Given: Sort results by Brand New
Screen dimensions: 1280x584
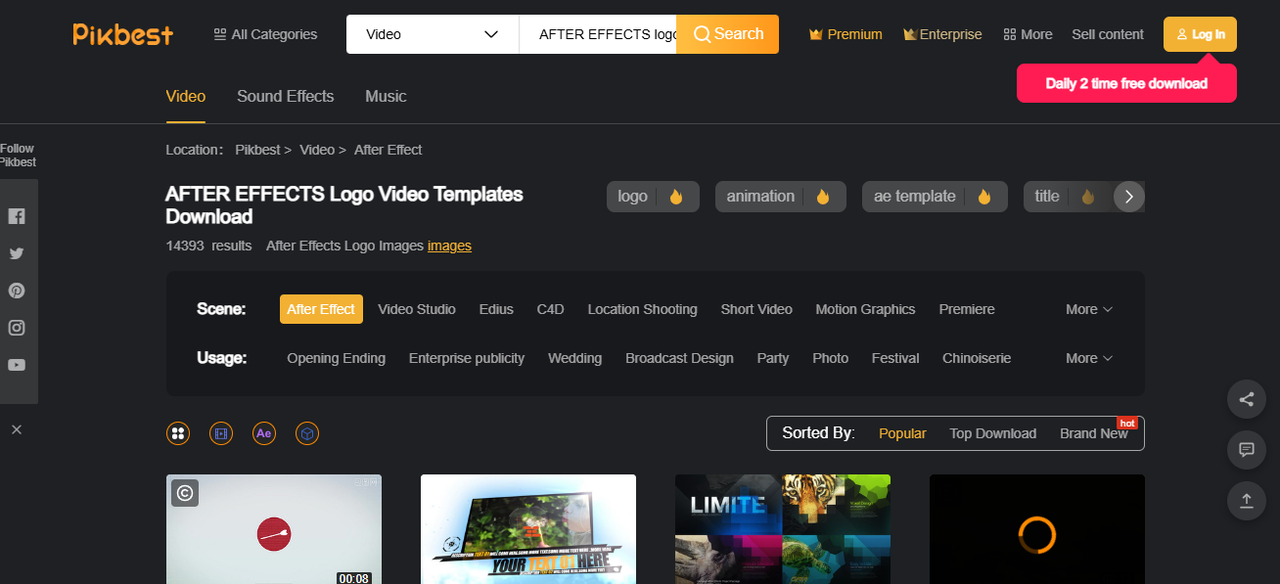Looking at the screenshot, I should tap(1094, 433).
